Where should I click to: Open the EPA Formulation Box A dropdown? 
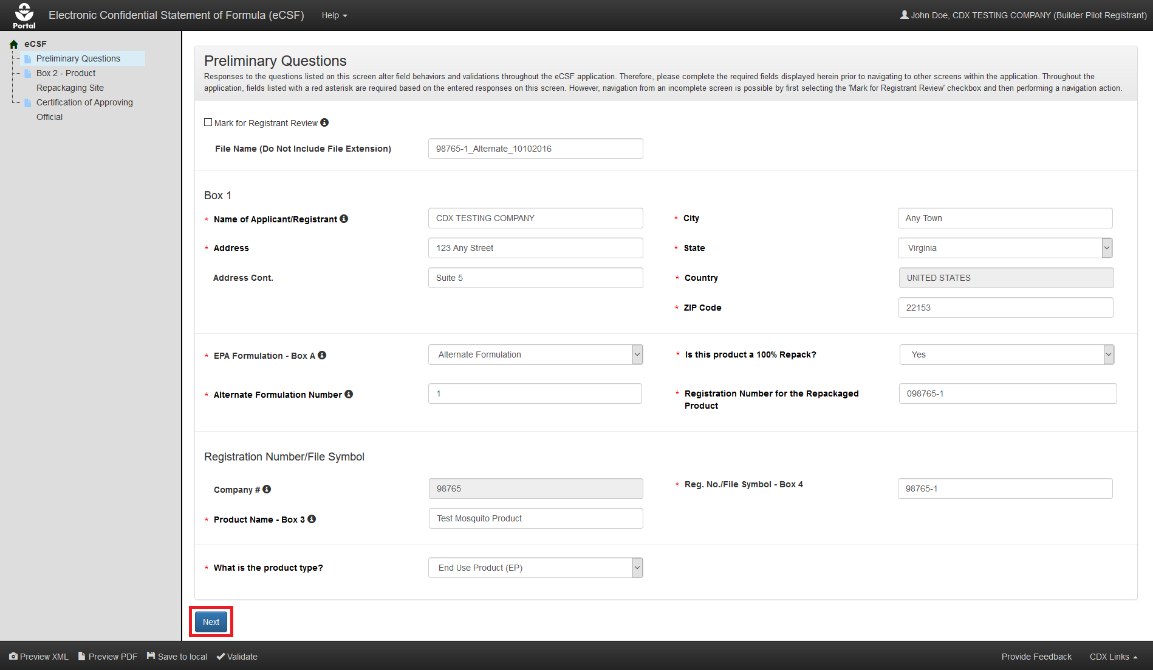[x=535, y=354]
